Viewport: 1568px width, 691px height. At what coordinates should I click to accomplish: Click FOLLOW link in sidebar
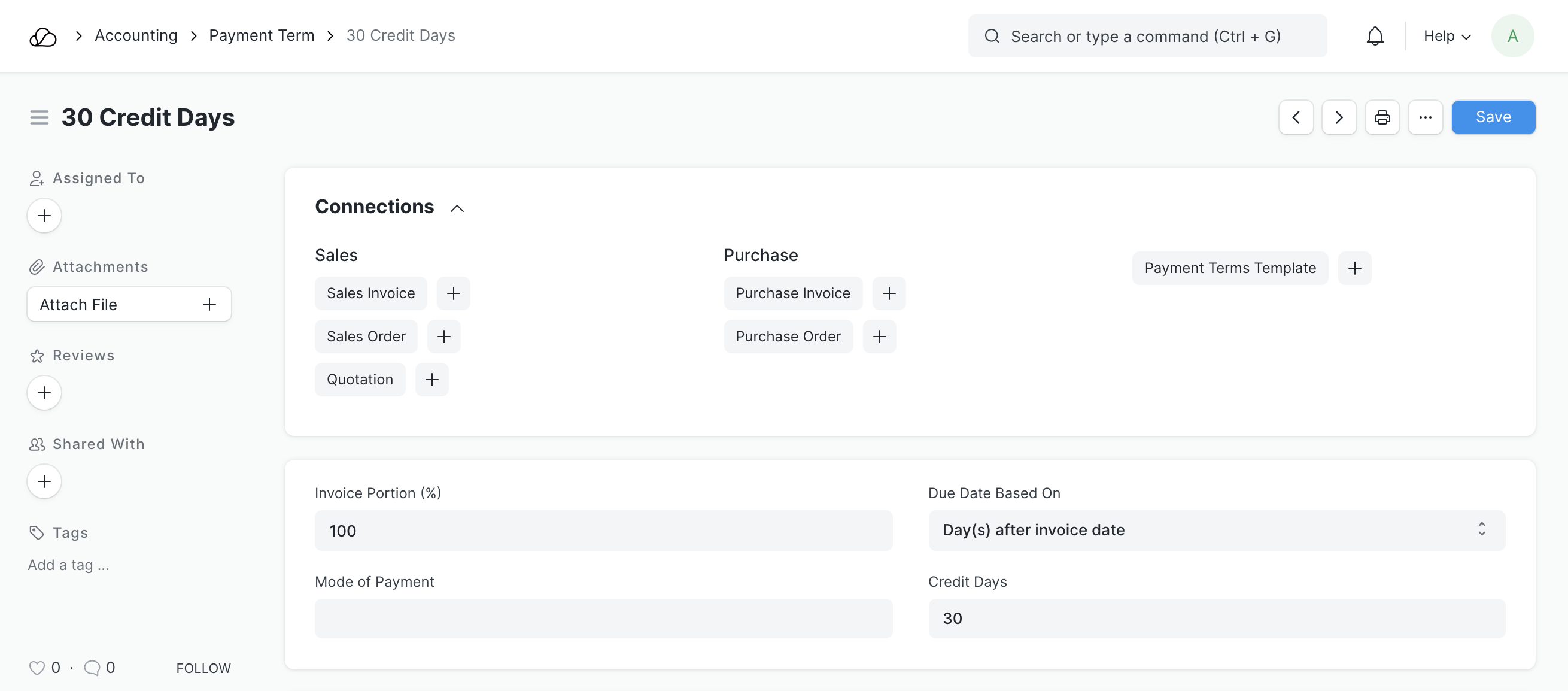pos(203,668)
